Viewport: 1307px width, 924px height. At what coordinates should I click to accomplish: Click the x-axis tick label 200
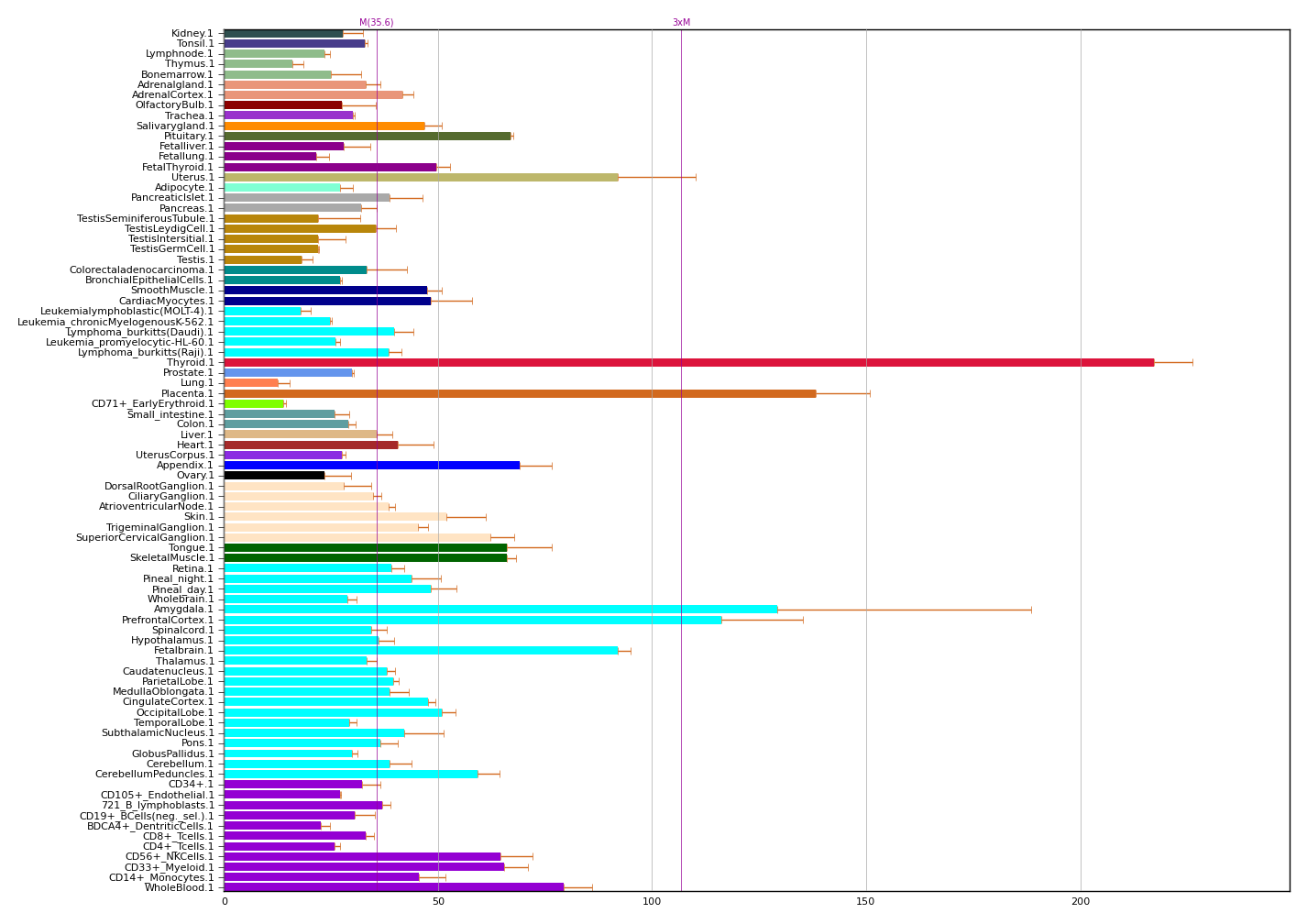click(1080, 902)
